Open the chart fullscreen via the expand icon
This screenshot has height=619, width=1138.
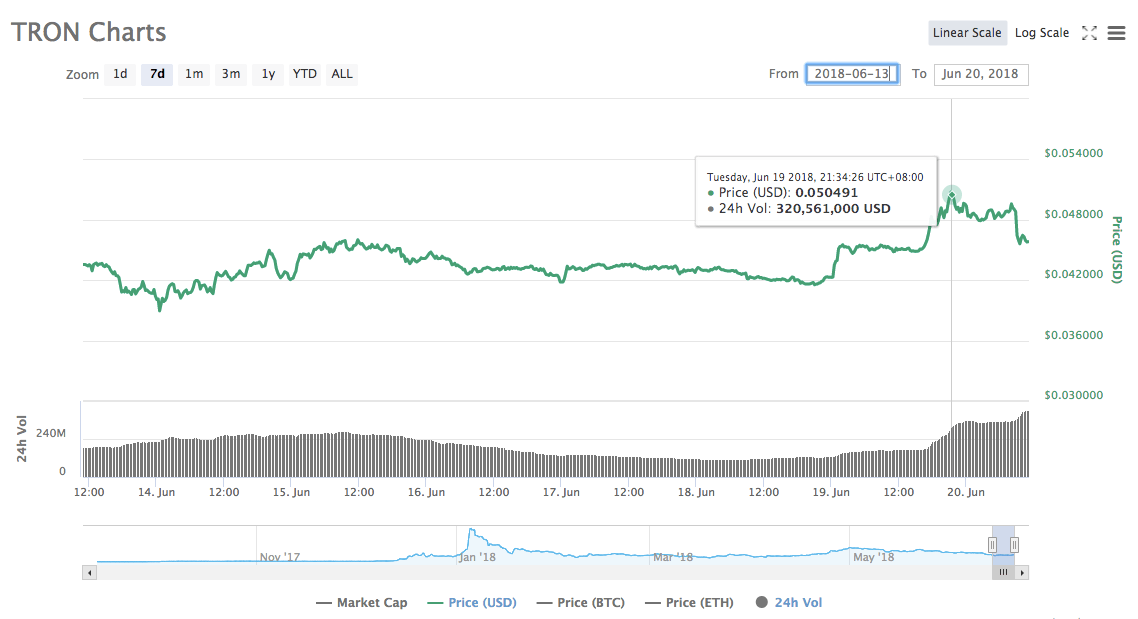pyautogui.click(x=1089, y=33)
